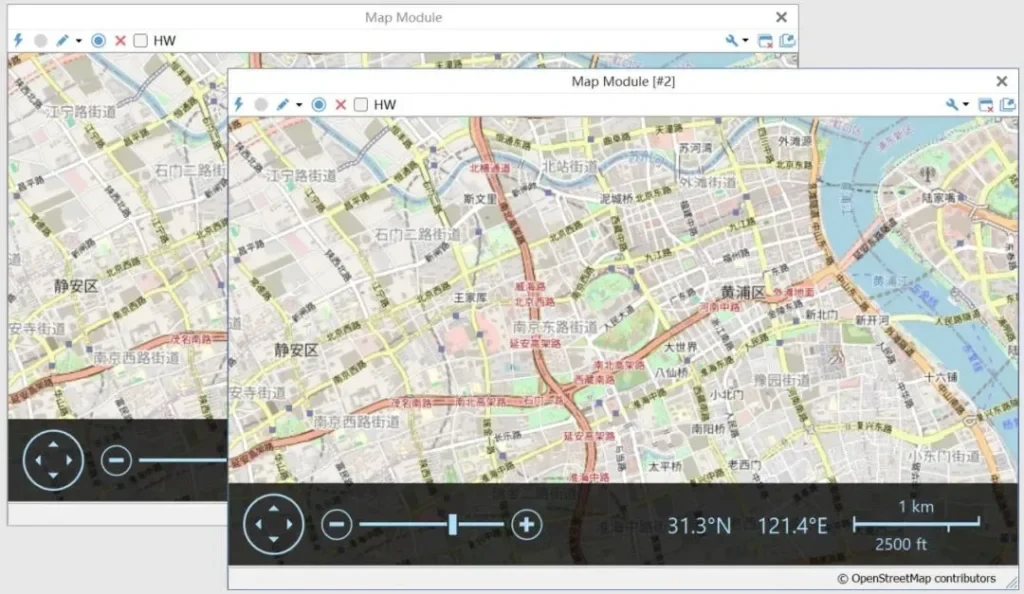Toggle the blue radio button in the first Map Module
The image size is (1024, 594).
[x=98, y=40]
